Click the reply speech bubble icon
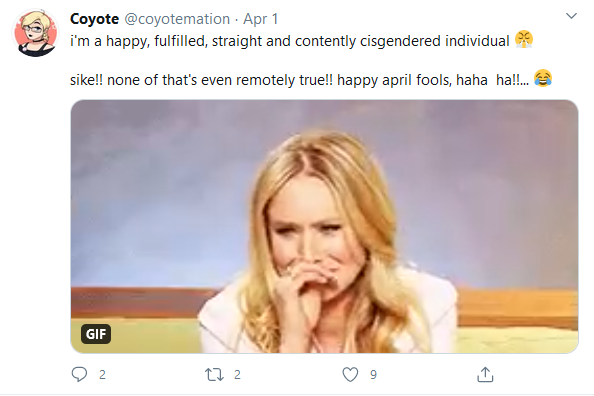 point(80,374)
